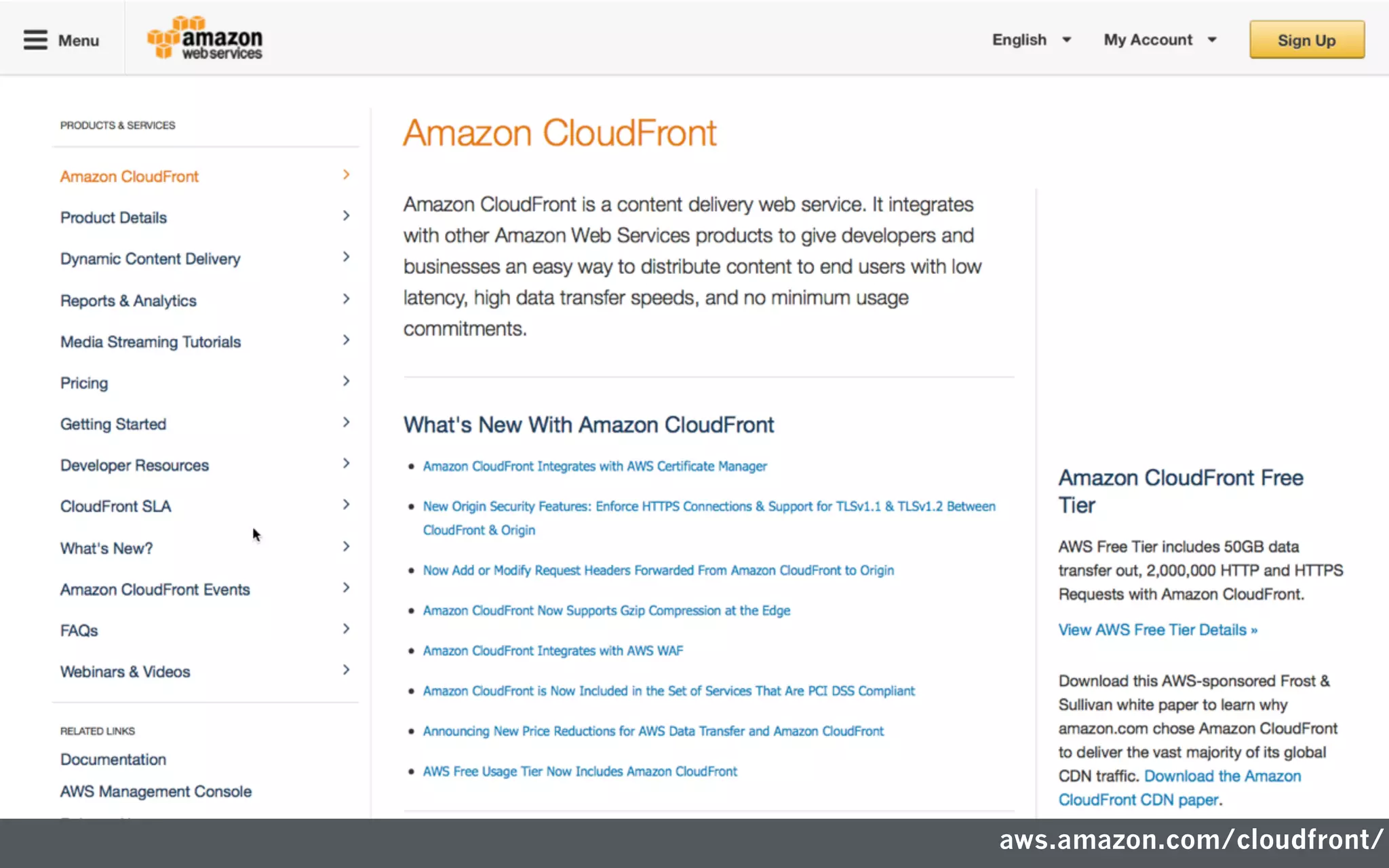Open the Documentation related link
The height and width of the screenshot is (868, 1389).
pyautogui.click(x=113, y=759)
